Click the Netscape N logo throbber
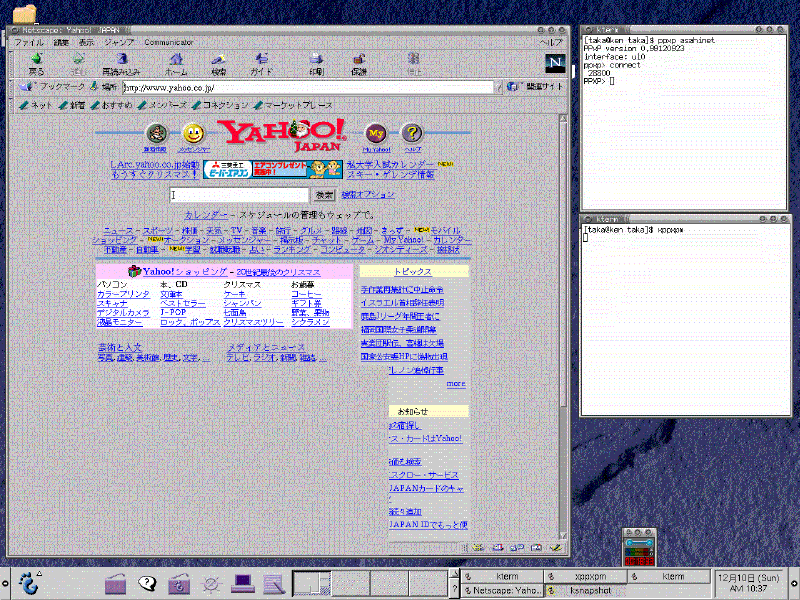Image resolution: width=800 pixels, height=600 pixels. click(x=555, y=63)
